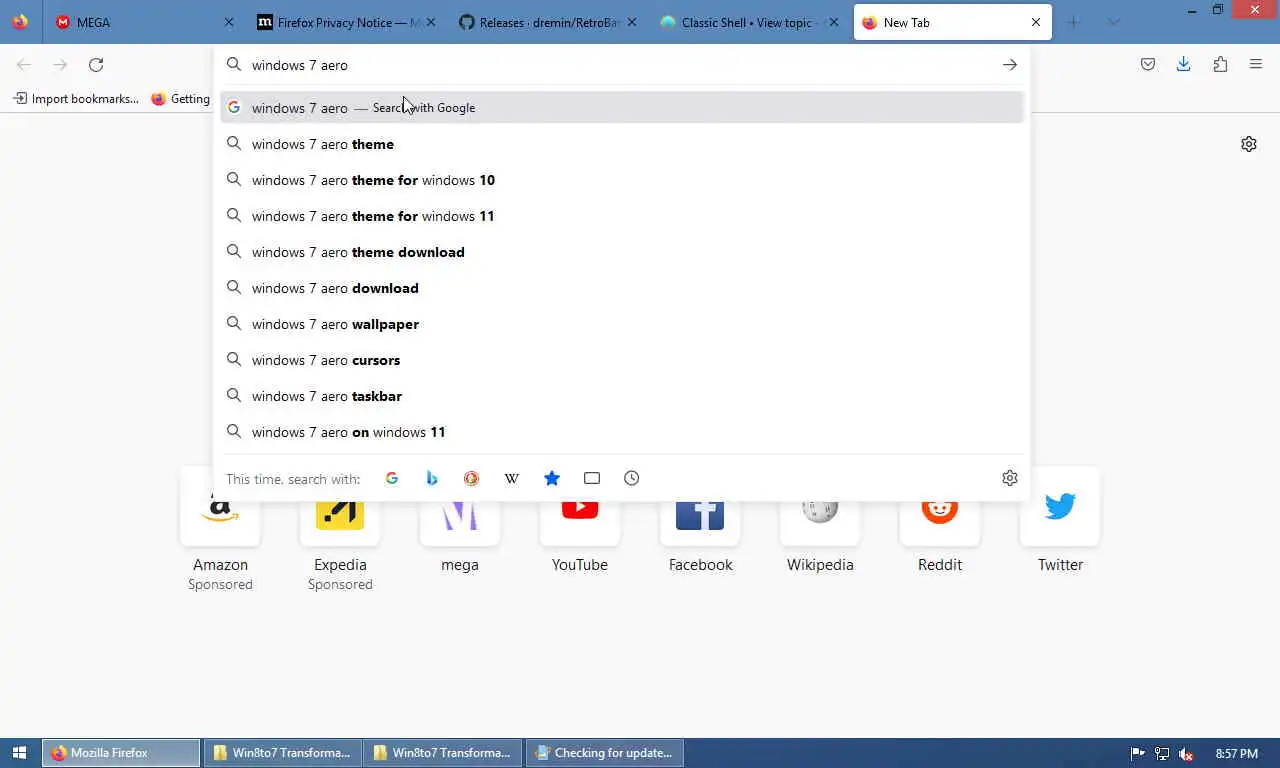Choose suggestion 'windows 7 aero download'

coord(622,288)
